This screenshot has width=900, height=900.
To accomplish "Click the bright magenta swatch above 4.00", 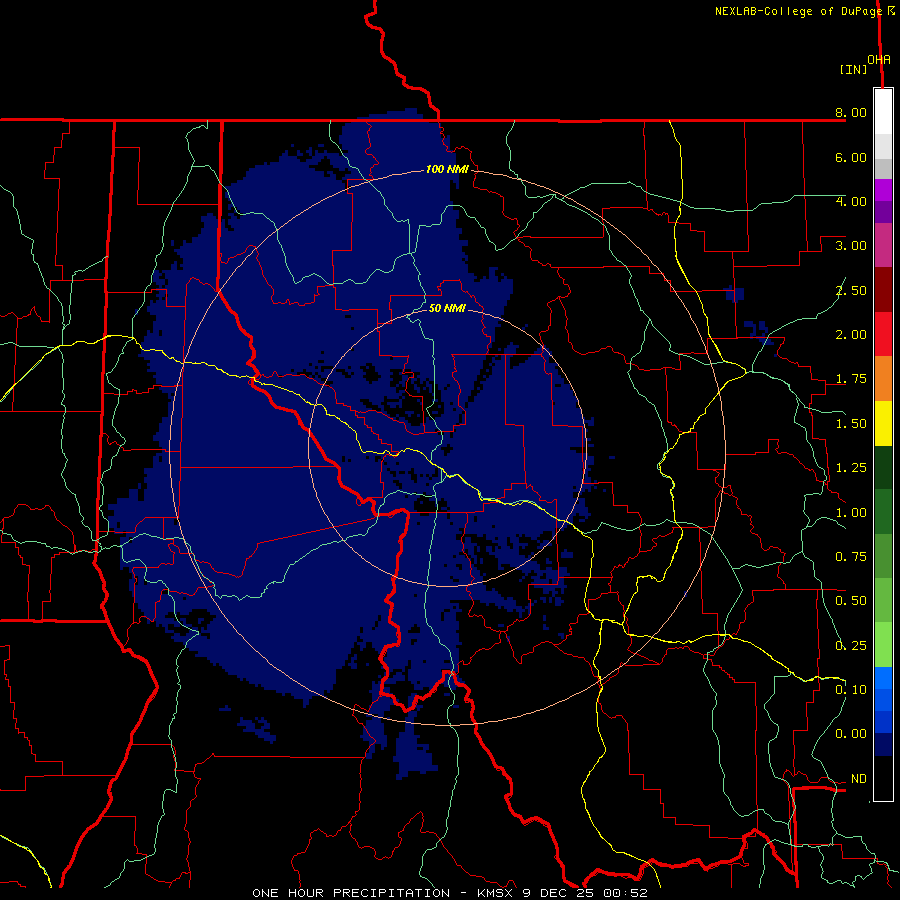I will [x=883, y=190].
